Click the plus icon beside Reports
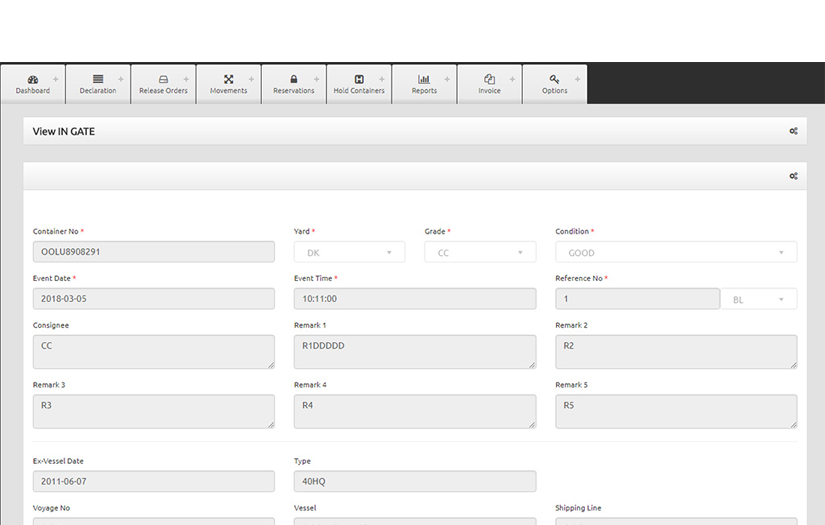 [x=447, y=79]
